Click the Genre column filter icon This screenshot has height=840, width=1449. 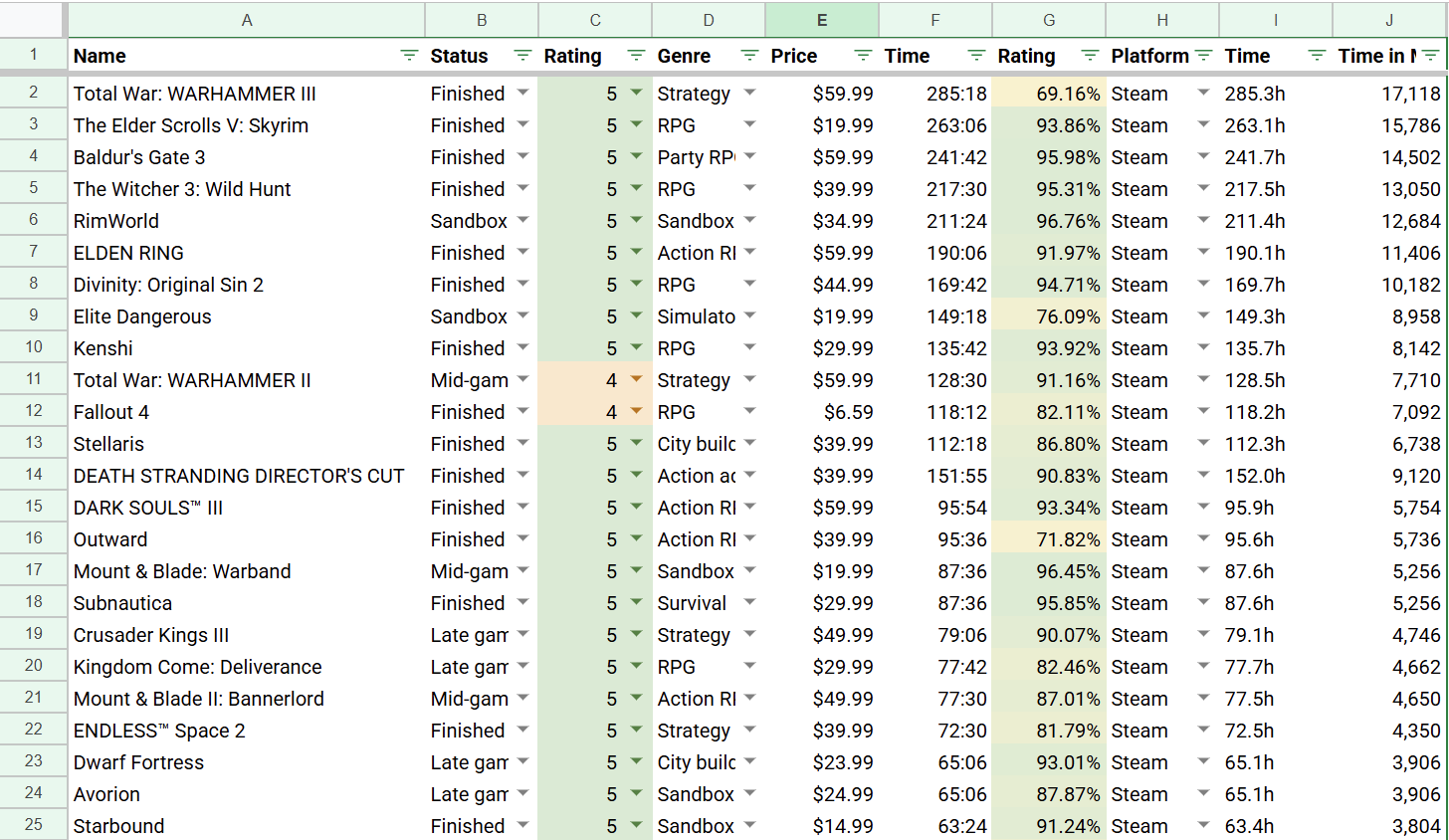(x=749, y=56)
